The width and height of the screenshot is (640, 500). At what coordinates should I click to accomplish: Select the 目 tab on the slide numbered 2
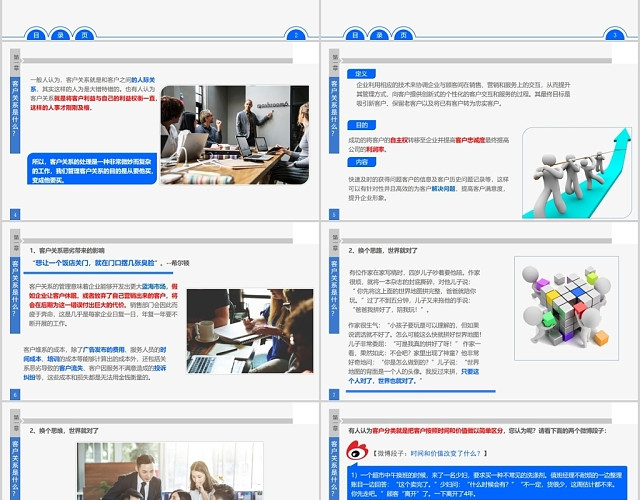pyautogui.click(x=36, y=35)
